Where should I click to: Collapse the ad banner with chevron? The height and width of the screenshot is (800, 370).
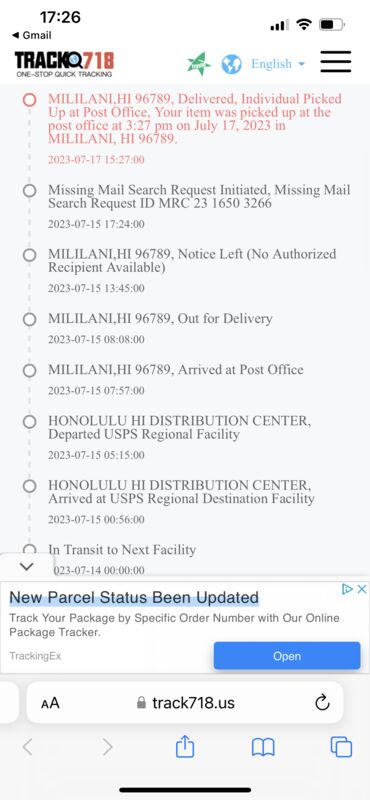tap(27, 566)
